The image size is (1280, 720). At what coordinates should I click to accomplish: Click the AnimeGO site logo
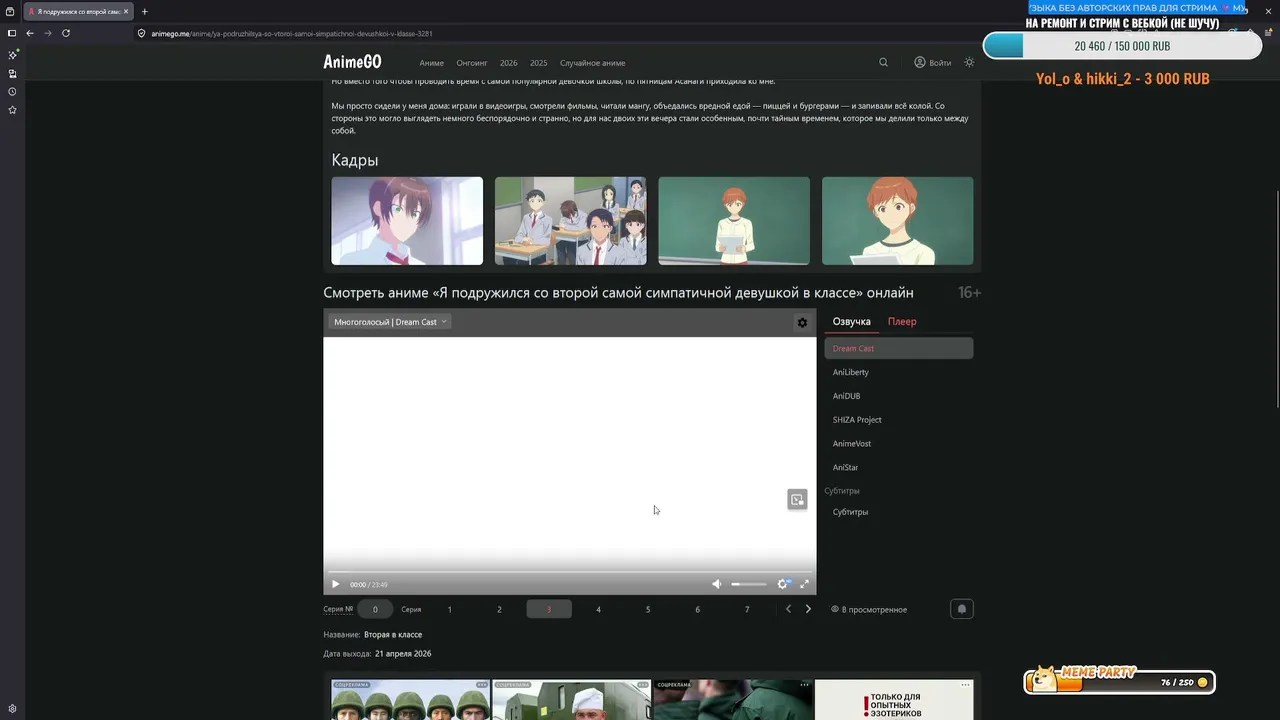352,62
